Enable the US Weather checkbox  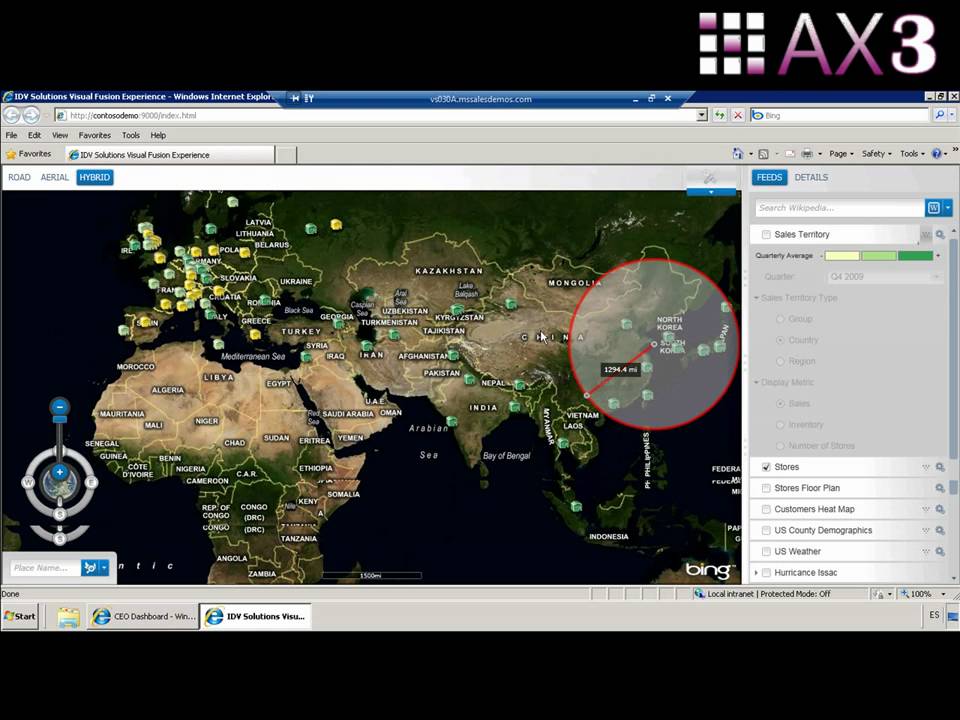(766, 552)
